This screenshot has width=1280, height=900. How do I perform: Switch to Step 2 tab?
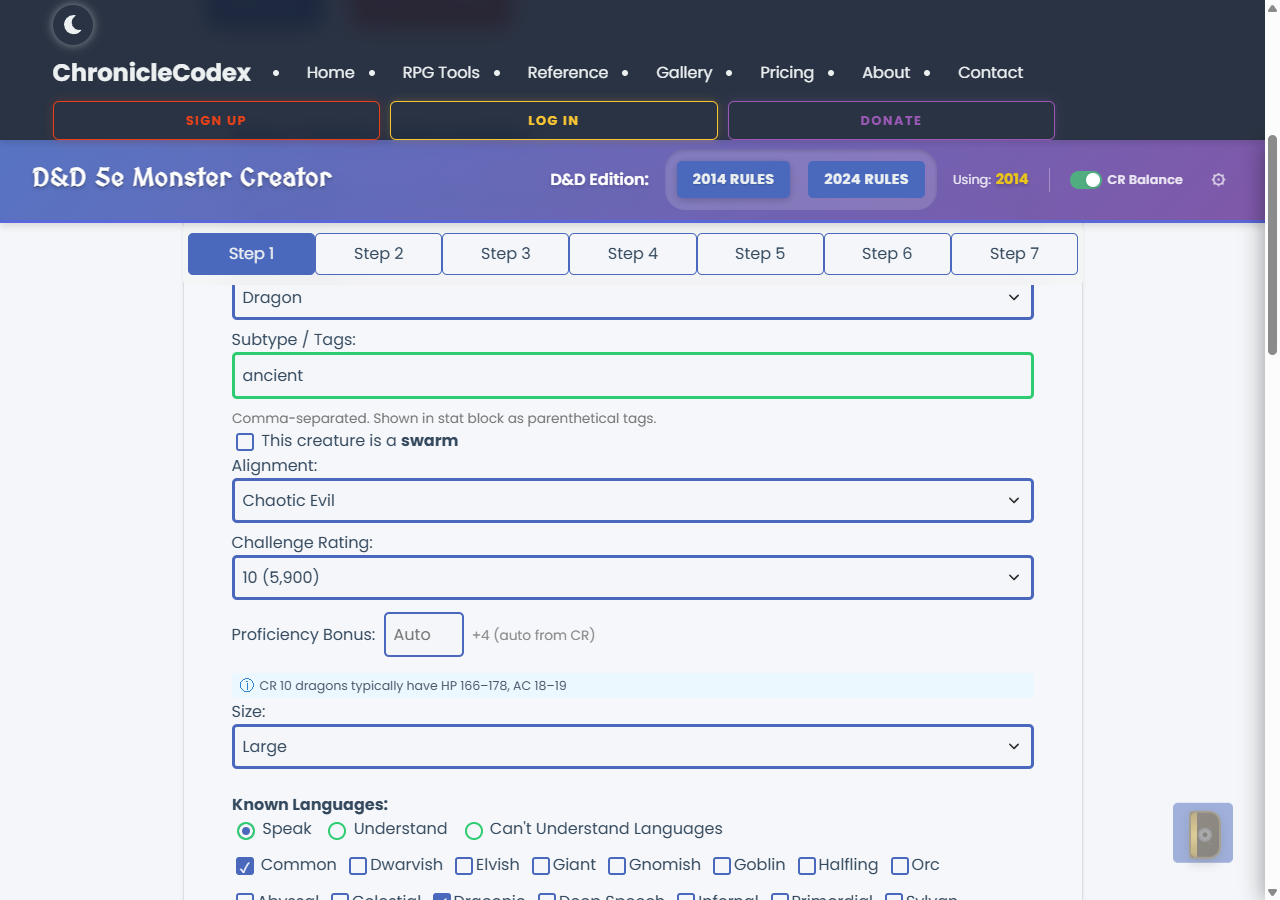[378, 254]
